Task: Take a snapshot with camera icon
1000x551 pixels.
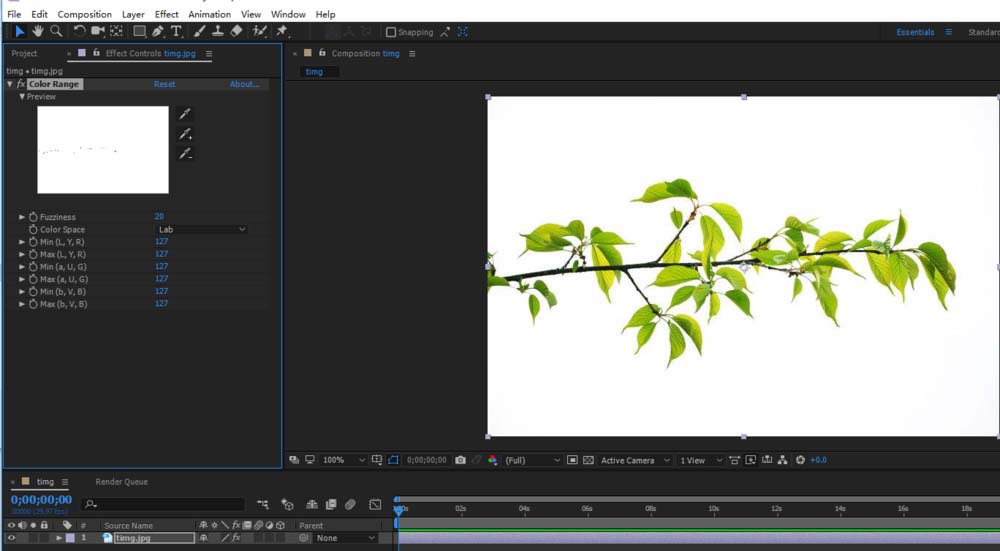Action: click(x=460, y=460)
